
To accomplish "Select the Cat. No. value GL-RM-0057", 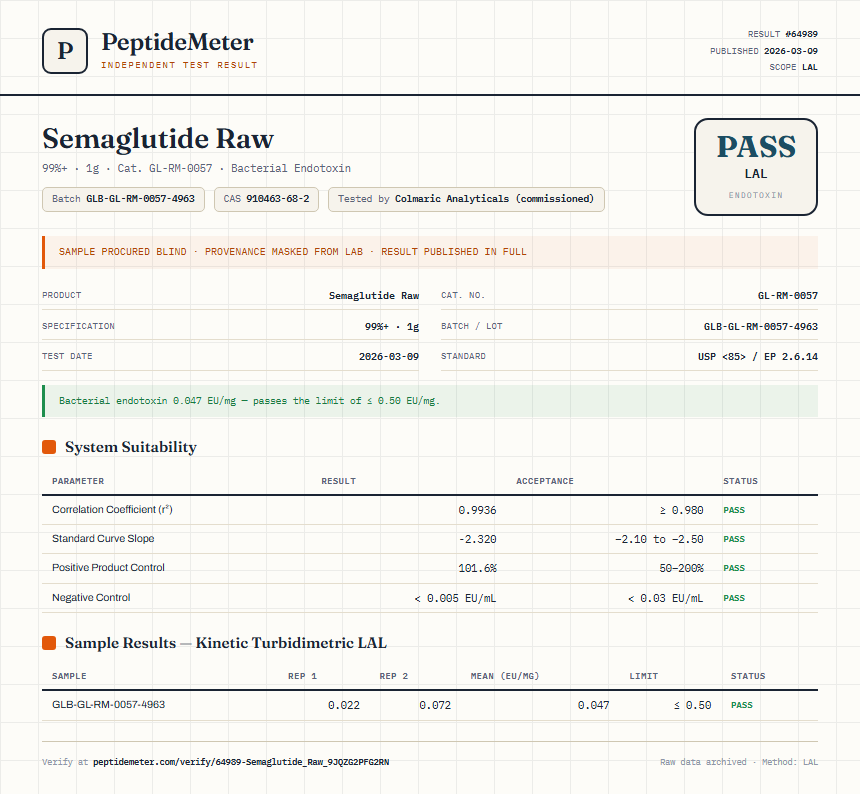I will (x=788, y=296).
